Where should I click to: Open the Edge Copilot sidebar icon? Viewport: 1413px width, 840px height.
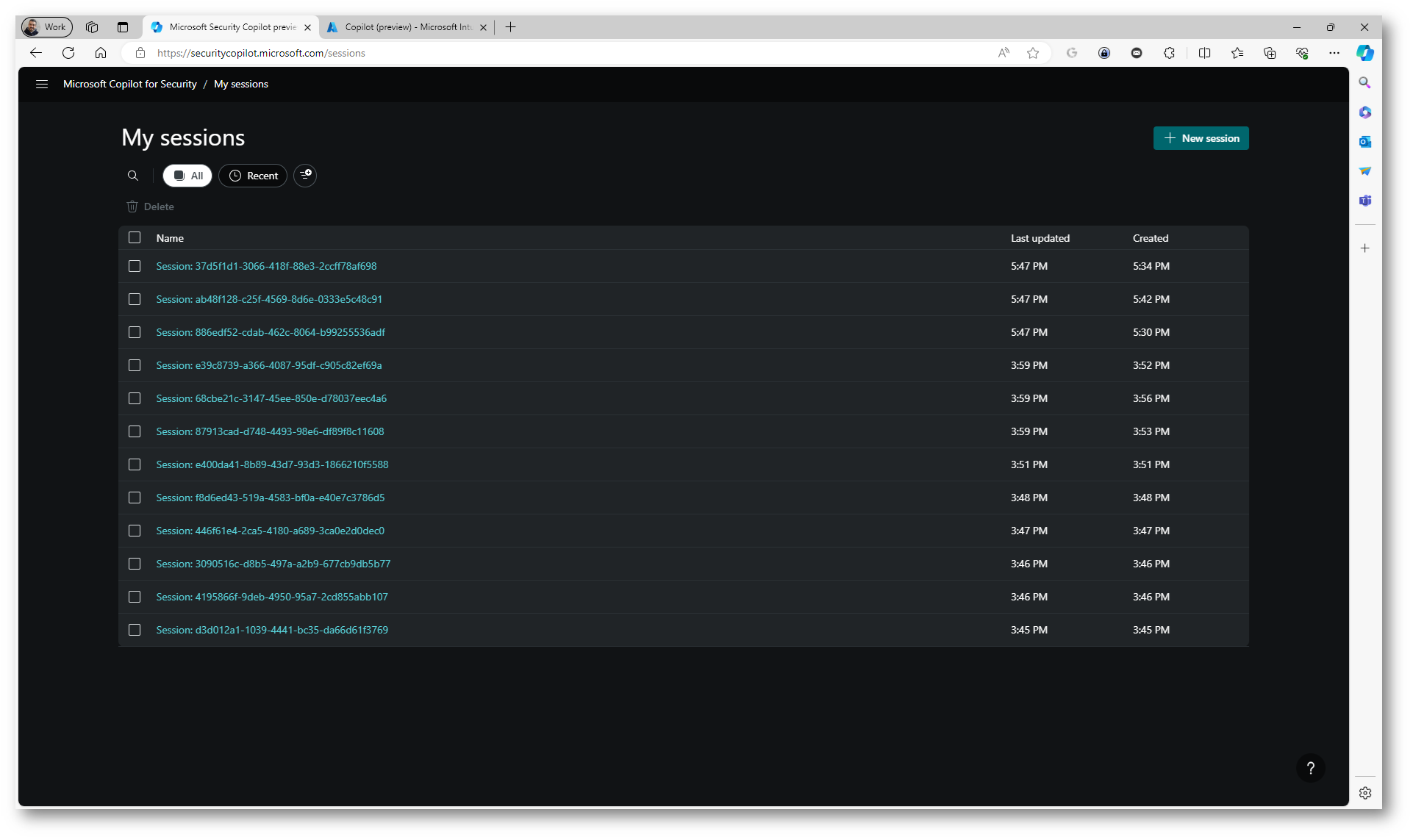(x=1365, y=53)
